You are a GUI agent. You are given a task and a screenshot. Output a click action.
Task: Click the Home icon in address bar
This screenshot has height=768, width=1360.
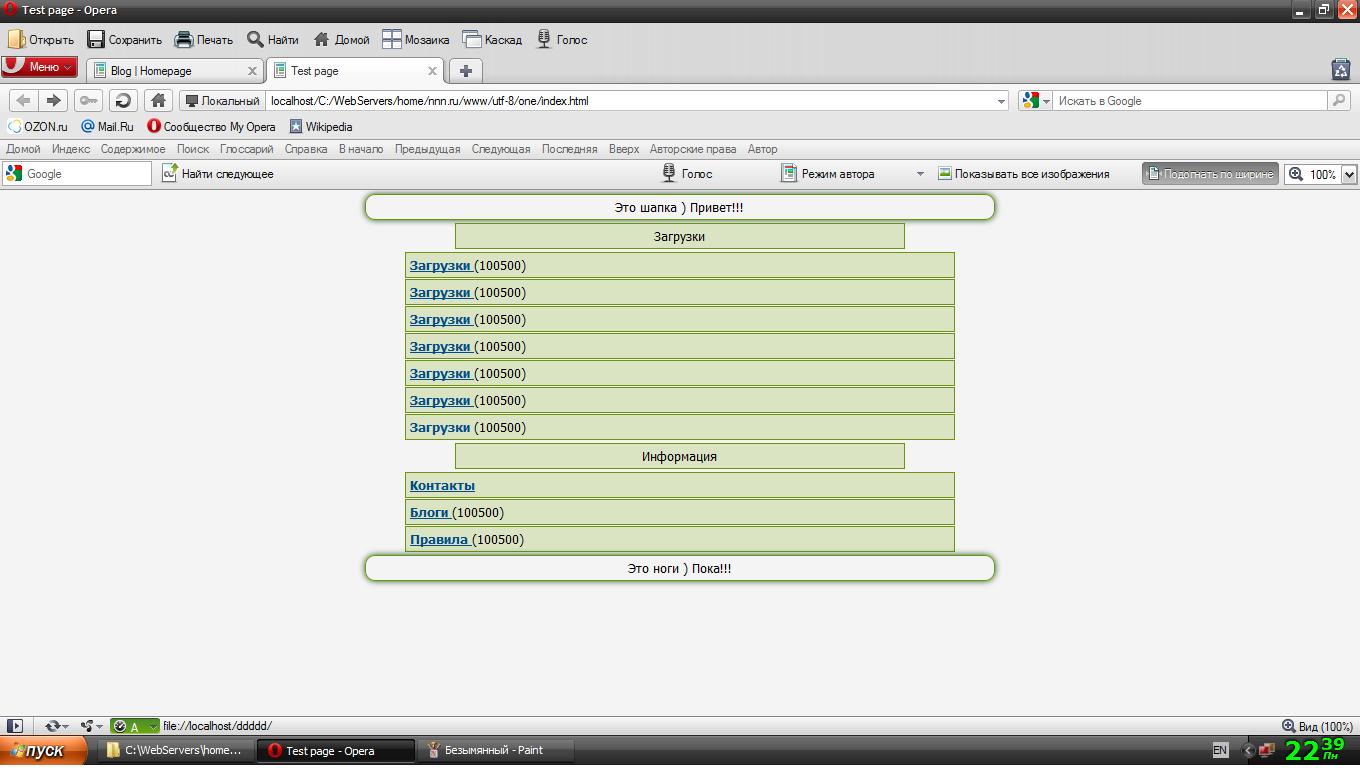point(157,100)
